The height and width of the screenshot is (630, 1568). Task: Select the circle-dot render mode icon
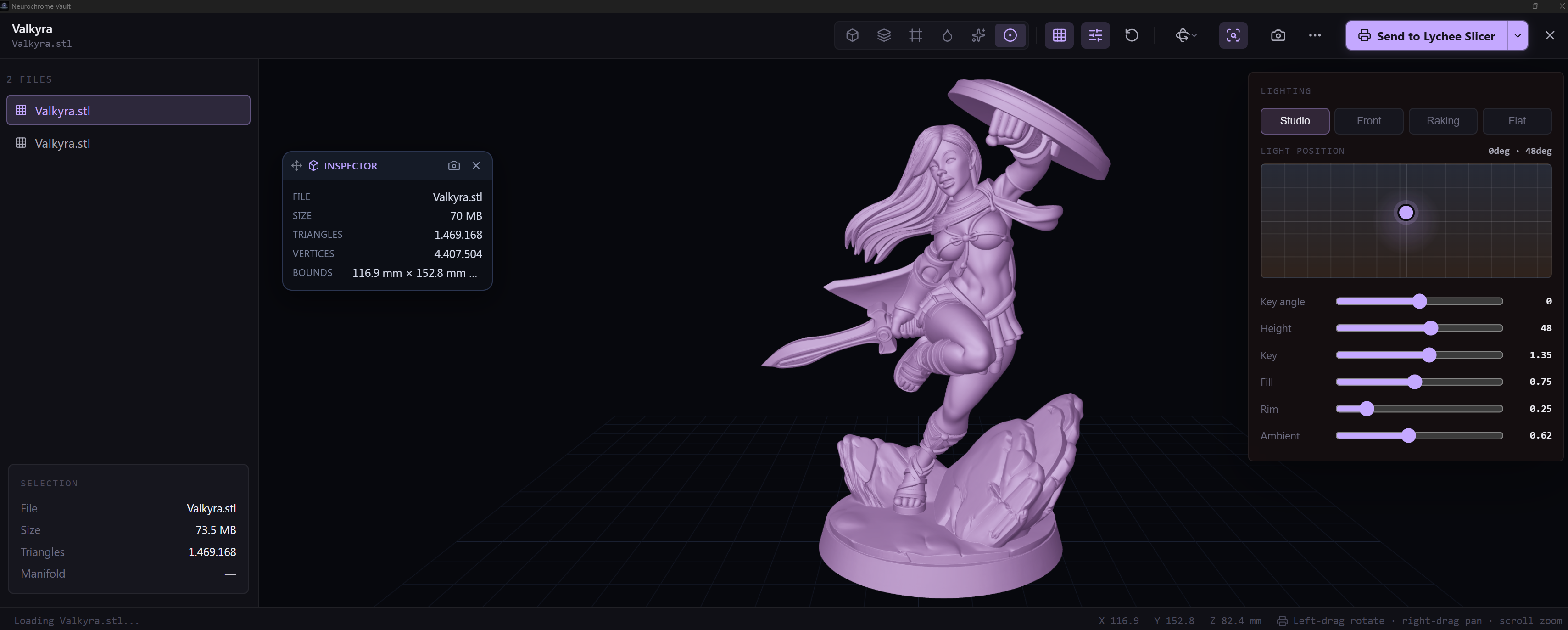click(x=1010, y=35)
